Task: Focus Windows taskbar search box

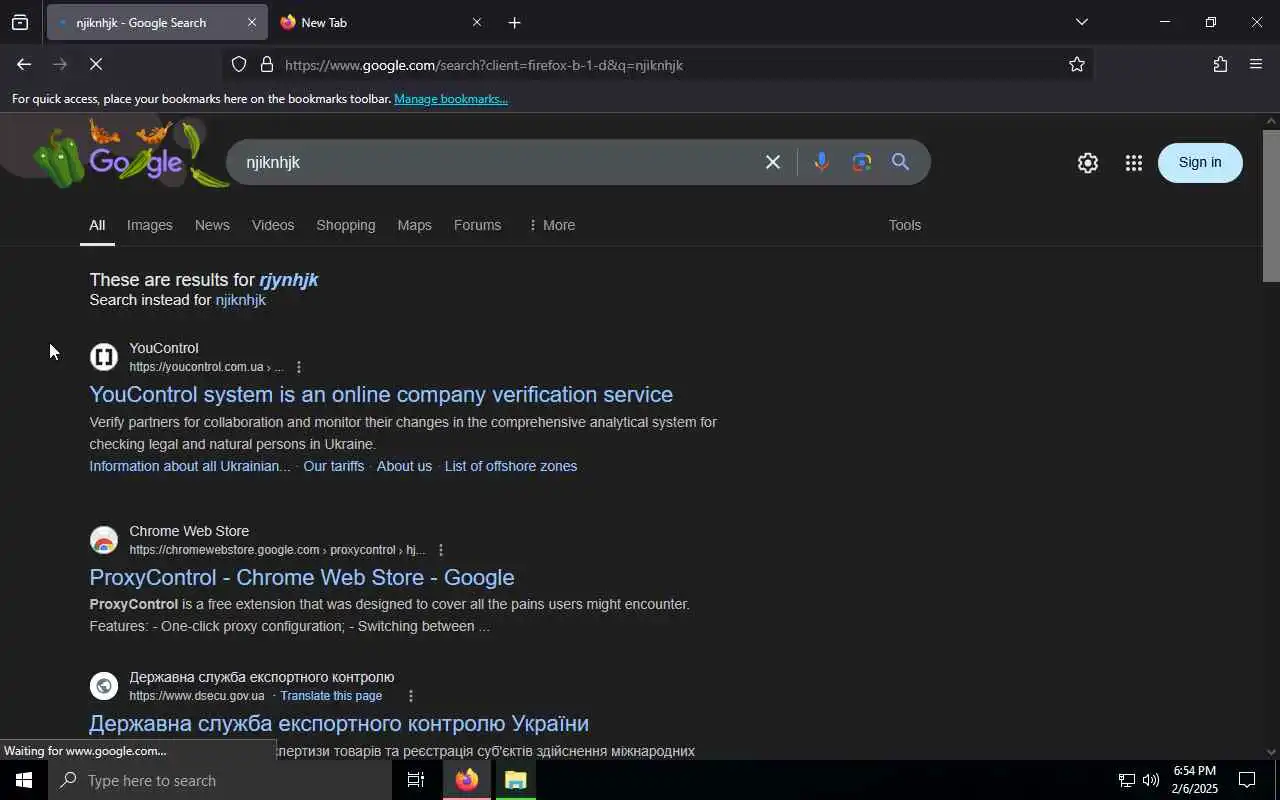Action: (220, 780)
